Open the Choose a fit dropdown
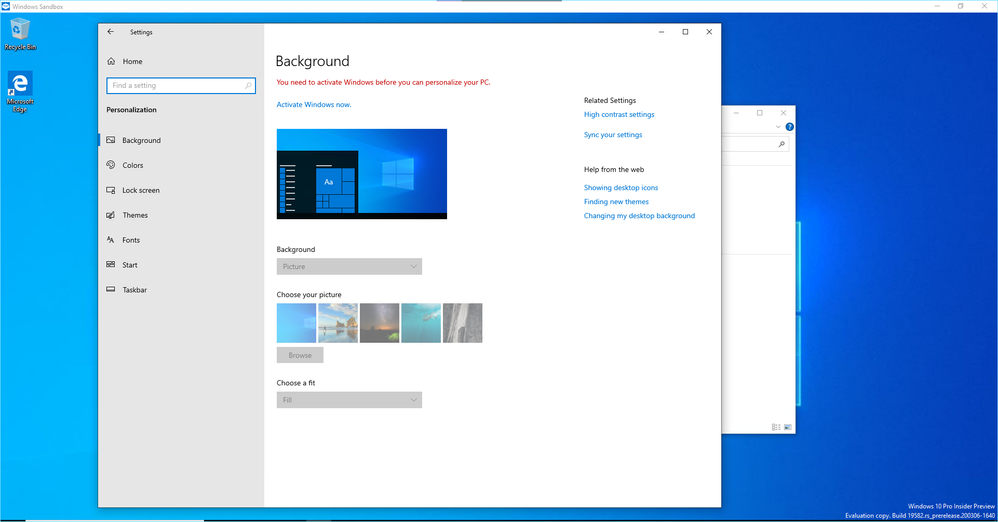Viewport: 998px width, 522px height. pyautogui.click(x=349, y=400)
